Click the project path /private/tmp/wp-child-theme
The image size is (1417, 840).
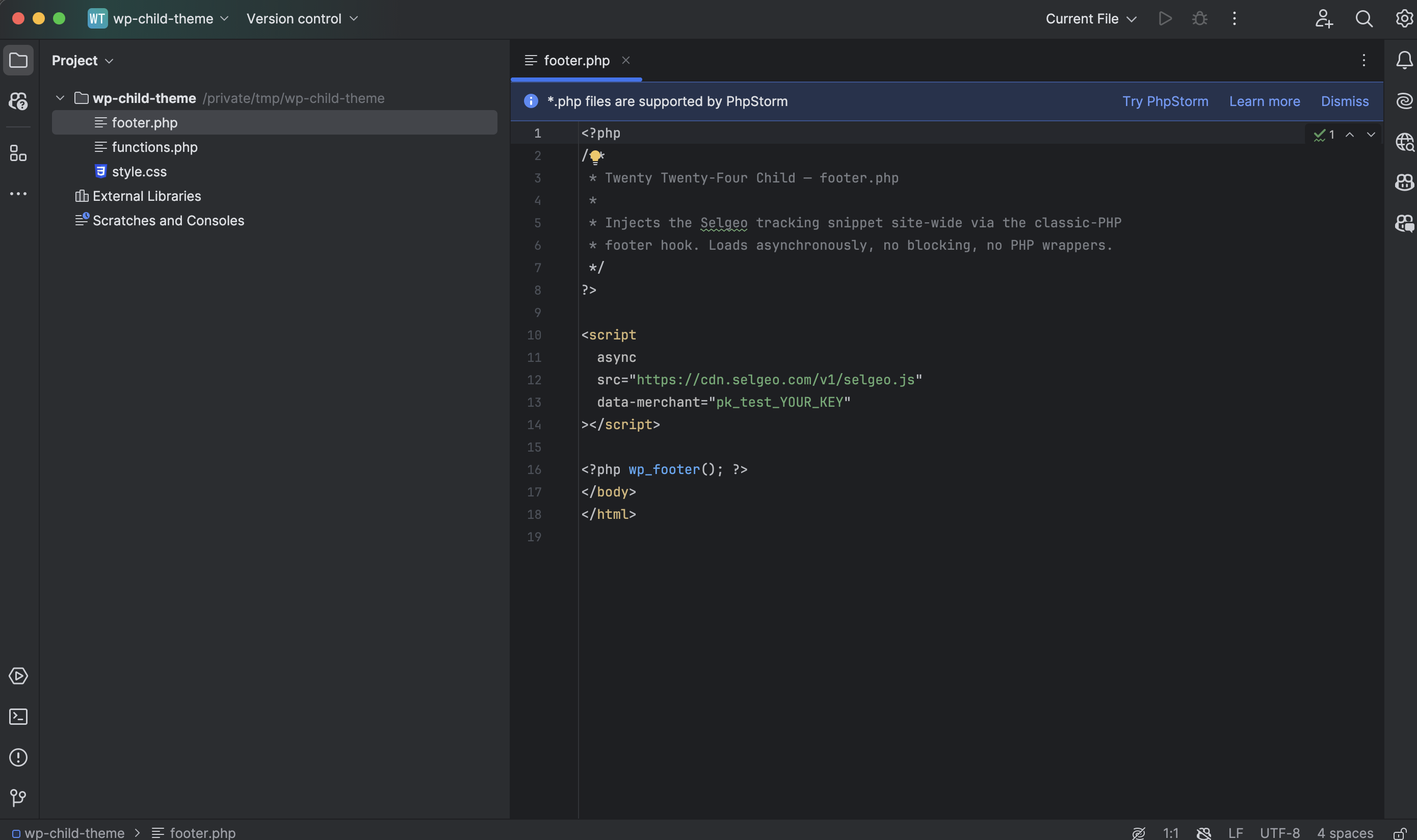(x=293, y=98)
